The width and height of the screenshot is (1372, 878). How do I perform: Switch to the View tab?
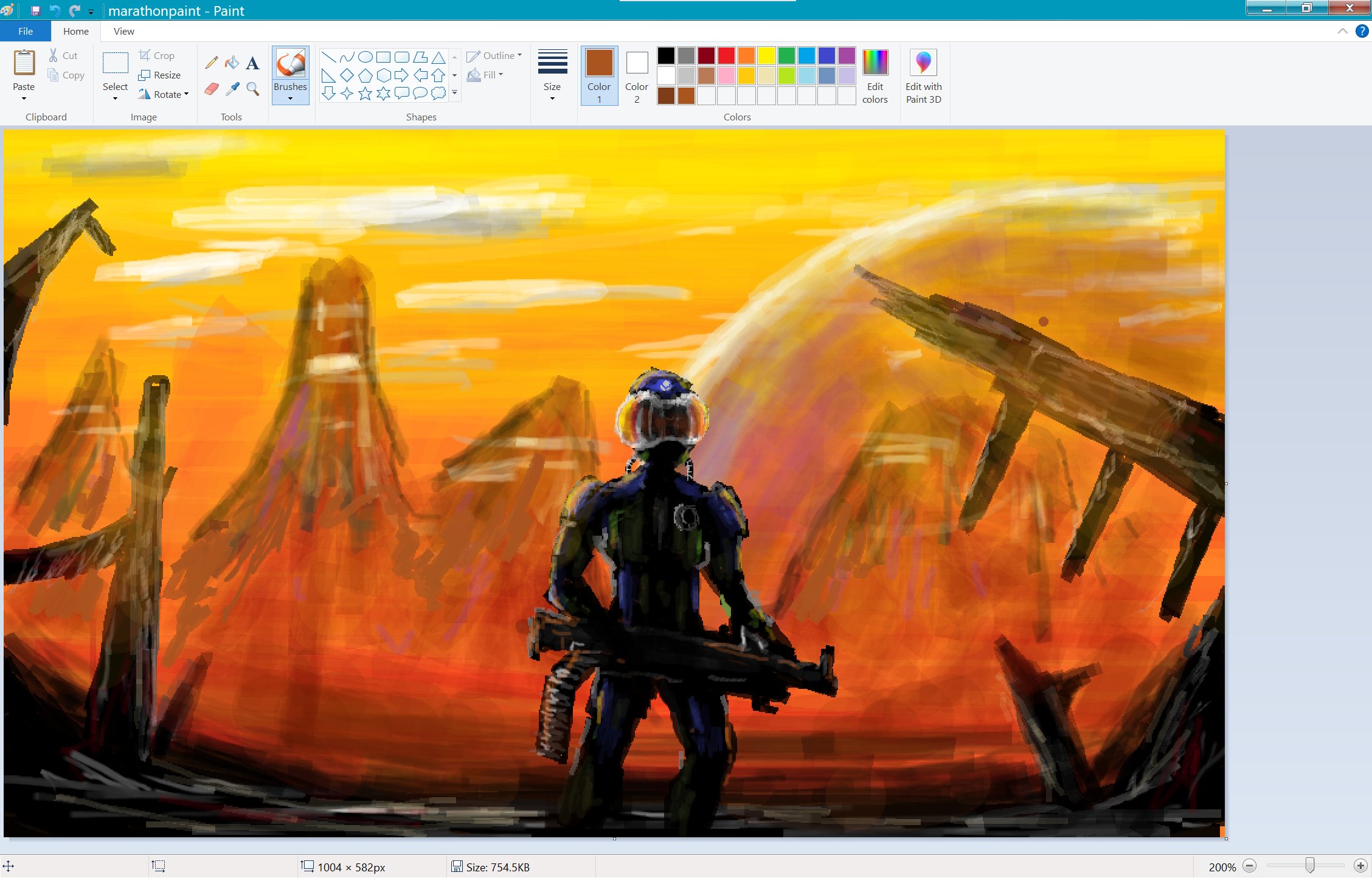(x=123, y=31)
